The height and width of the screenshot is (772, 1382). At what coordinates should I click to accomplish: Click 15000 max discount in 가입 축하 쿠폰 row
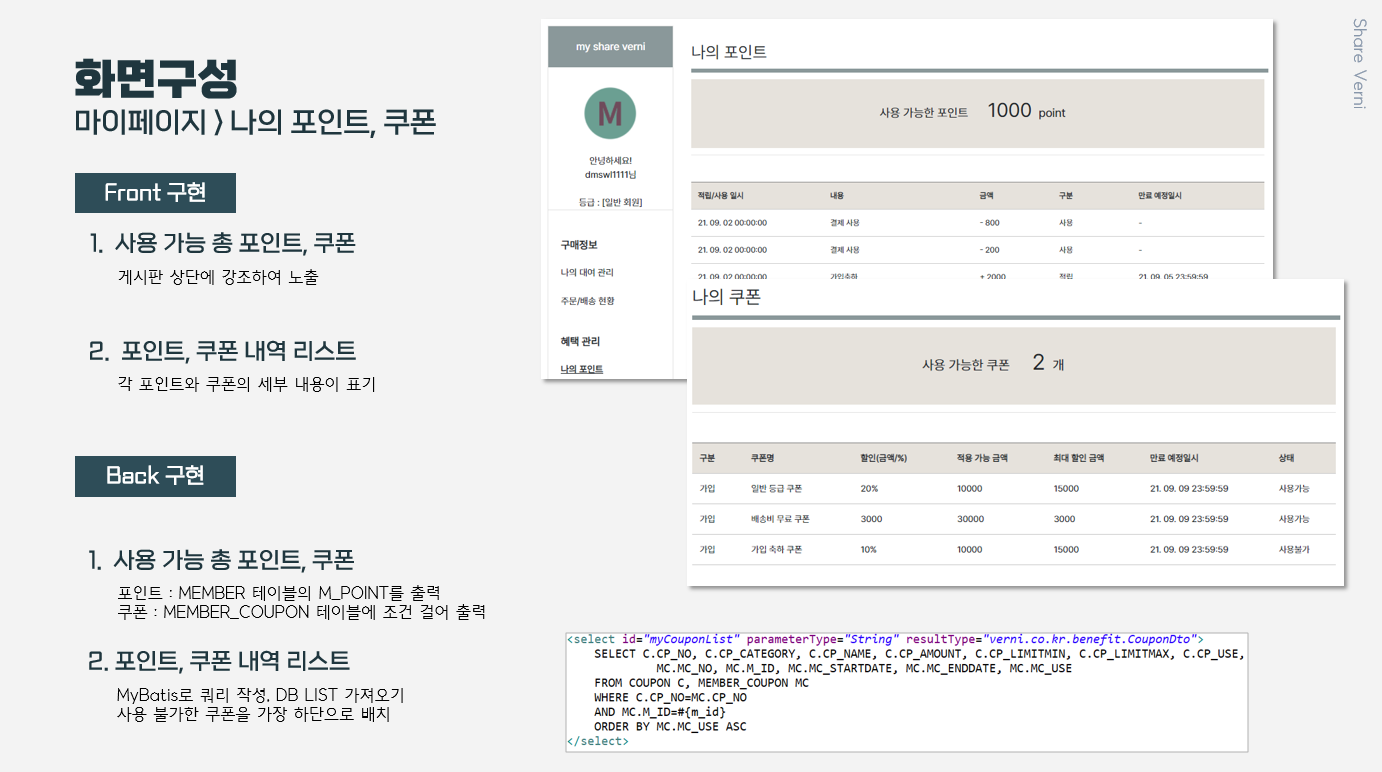click(x=1066, y=550)
